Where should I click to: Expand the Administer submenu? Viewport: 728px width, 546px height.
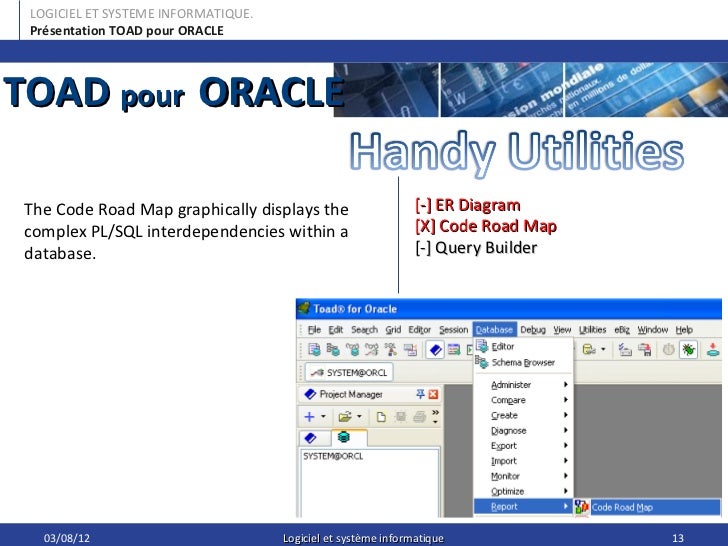point(523,384)
